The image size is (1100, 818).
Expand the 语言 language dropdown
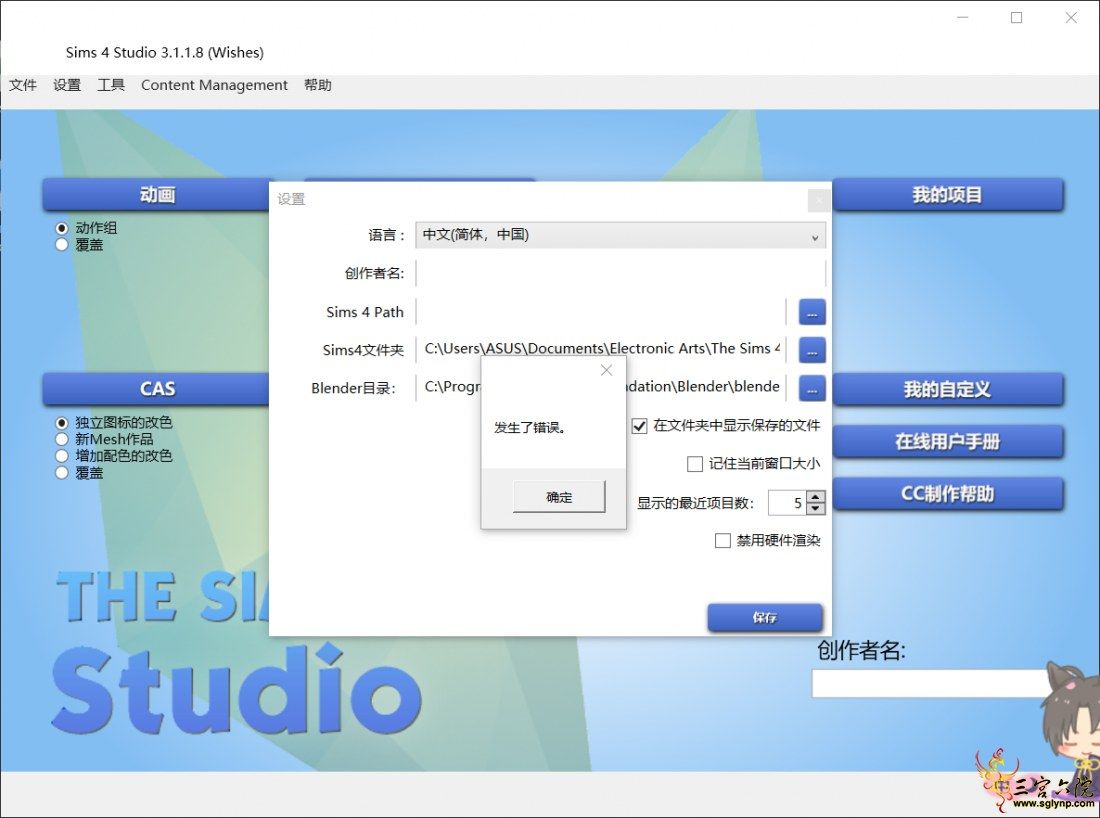point(620,235)
